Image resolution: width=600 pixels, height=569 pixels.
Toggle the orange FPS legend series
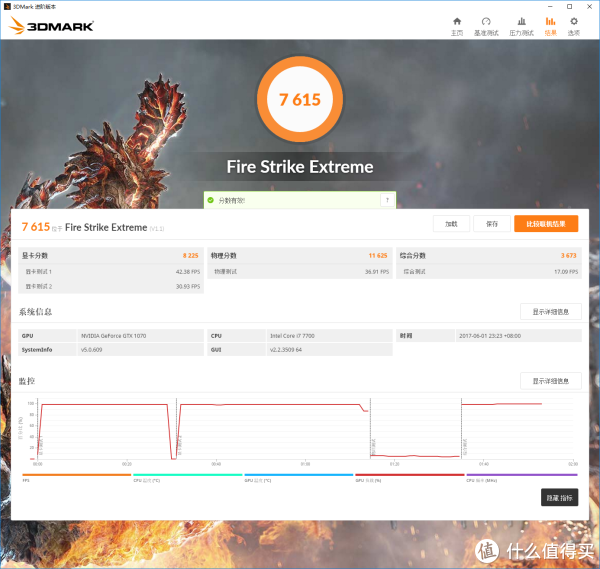coord(76,477)
